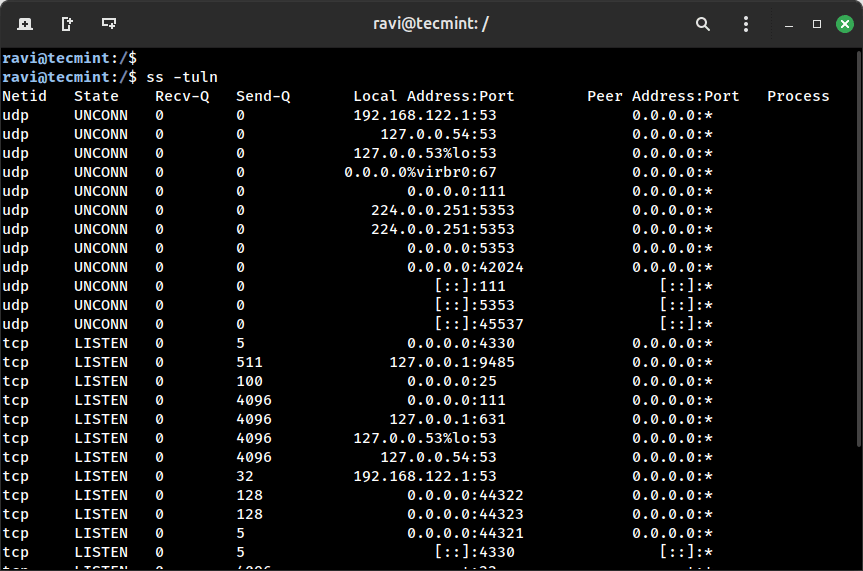Image resolution: width=863 pixels, height=571 pixels.
Task: Click the Netid column header
Action: click(x=25, y=96)
